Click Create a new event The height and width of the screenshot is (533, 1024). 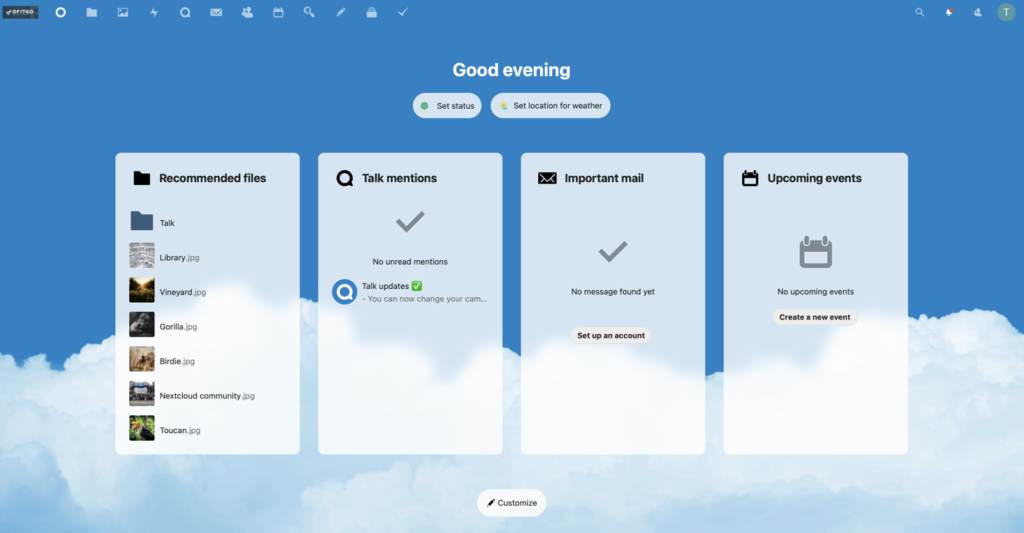[x=814, y=317]
